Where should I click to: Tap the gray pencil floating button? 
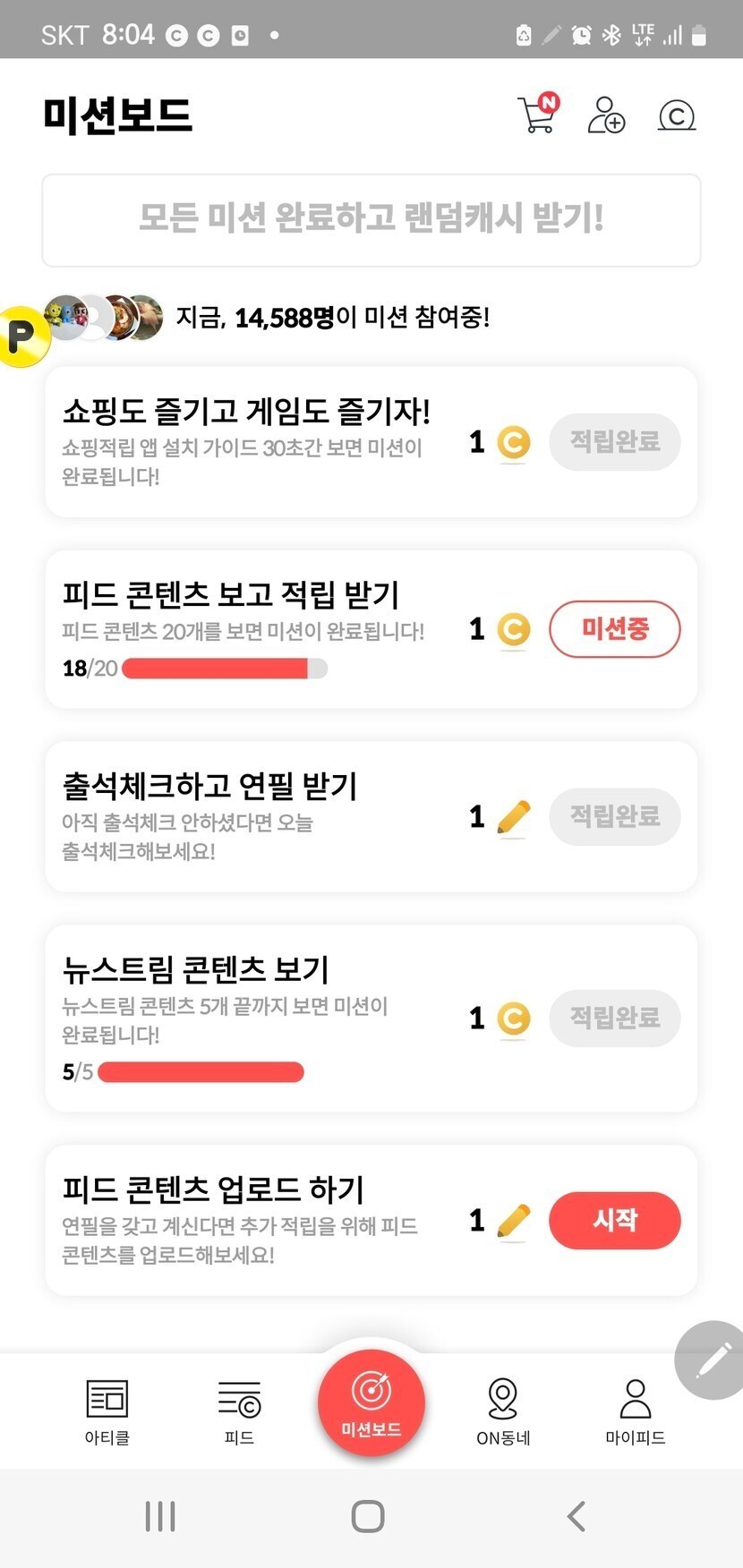click(x=712, y=1360)
